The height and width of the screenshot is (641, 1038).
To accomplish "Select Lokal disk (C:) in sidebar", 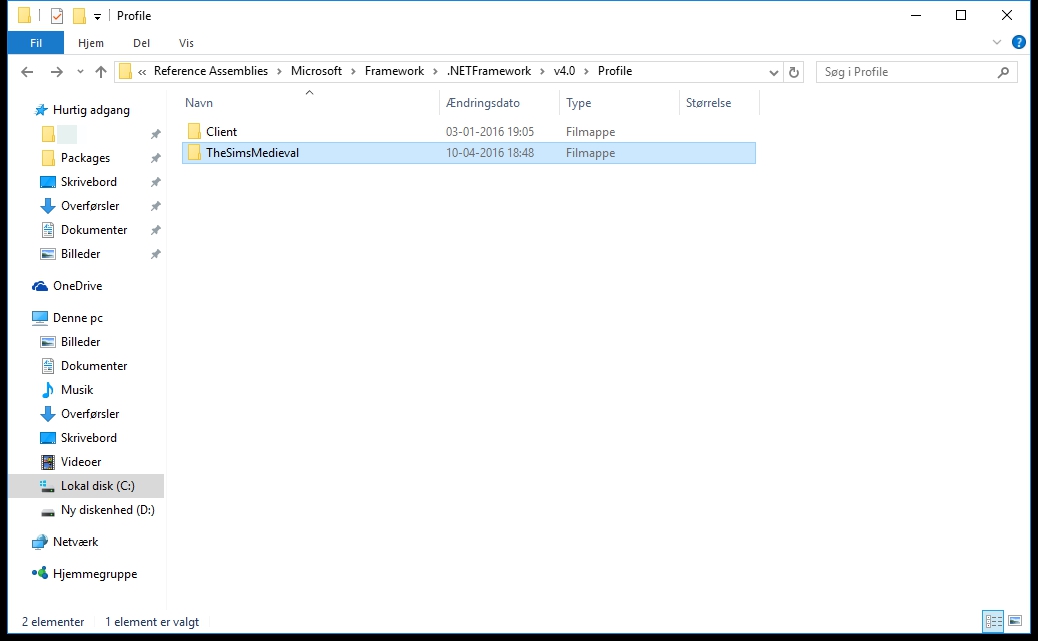I will point(97,486).
